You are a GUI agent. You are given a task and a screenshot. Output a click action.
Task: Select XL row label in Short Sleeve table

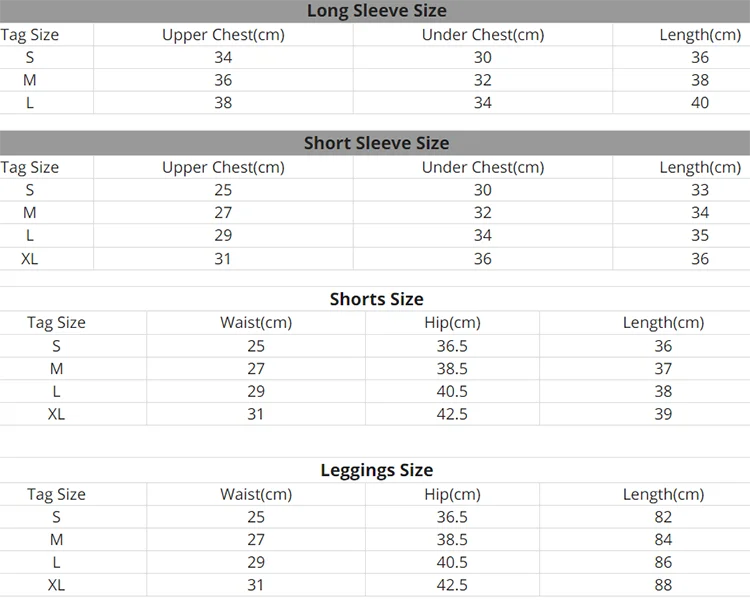point(30,258)
